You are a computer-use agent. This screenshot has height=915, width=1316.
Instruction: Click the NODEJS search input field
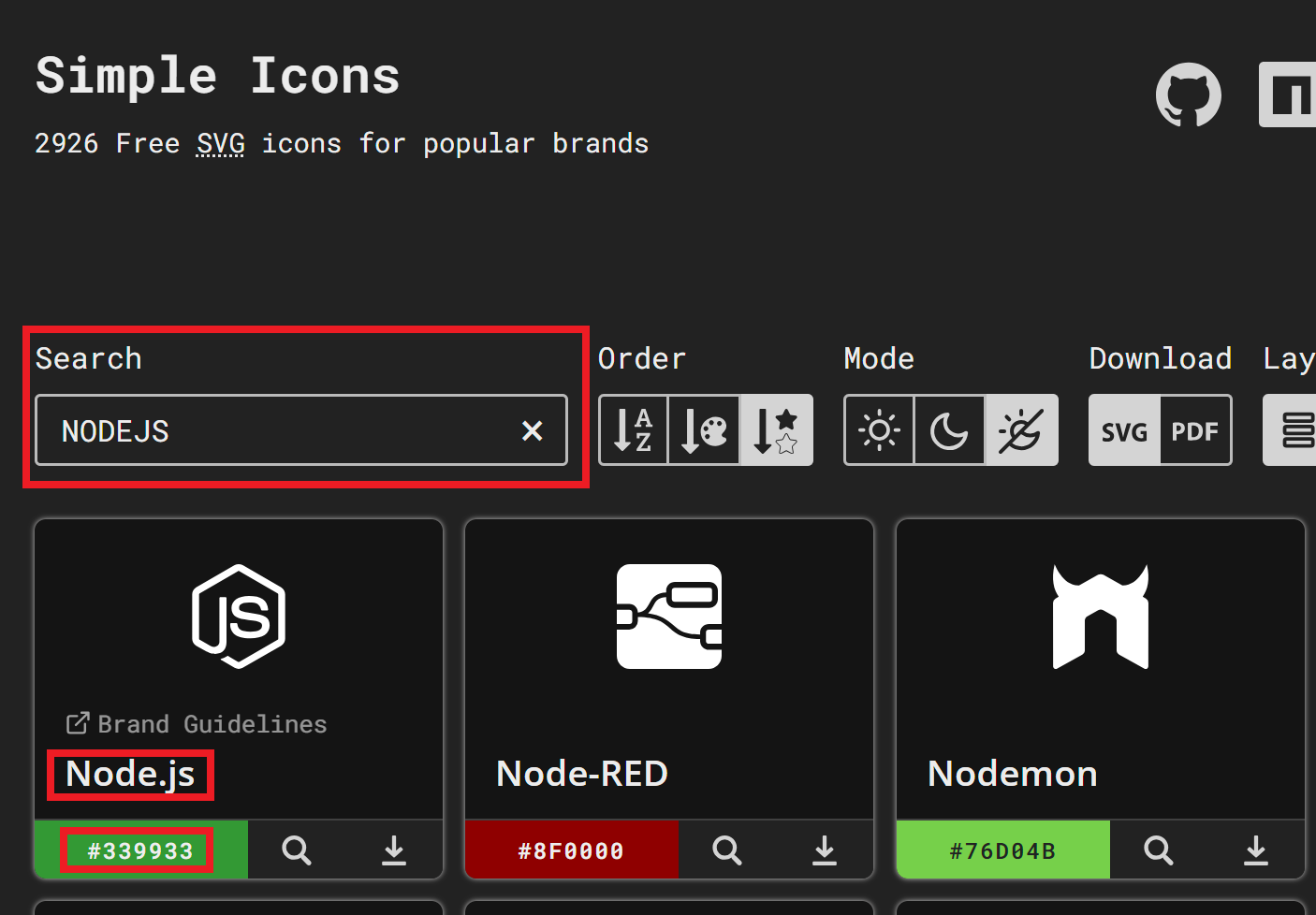click(x=301, y=430)
